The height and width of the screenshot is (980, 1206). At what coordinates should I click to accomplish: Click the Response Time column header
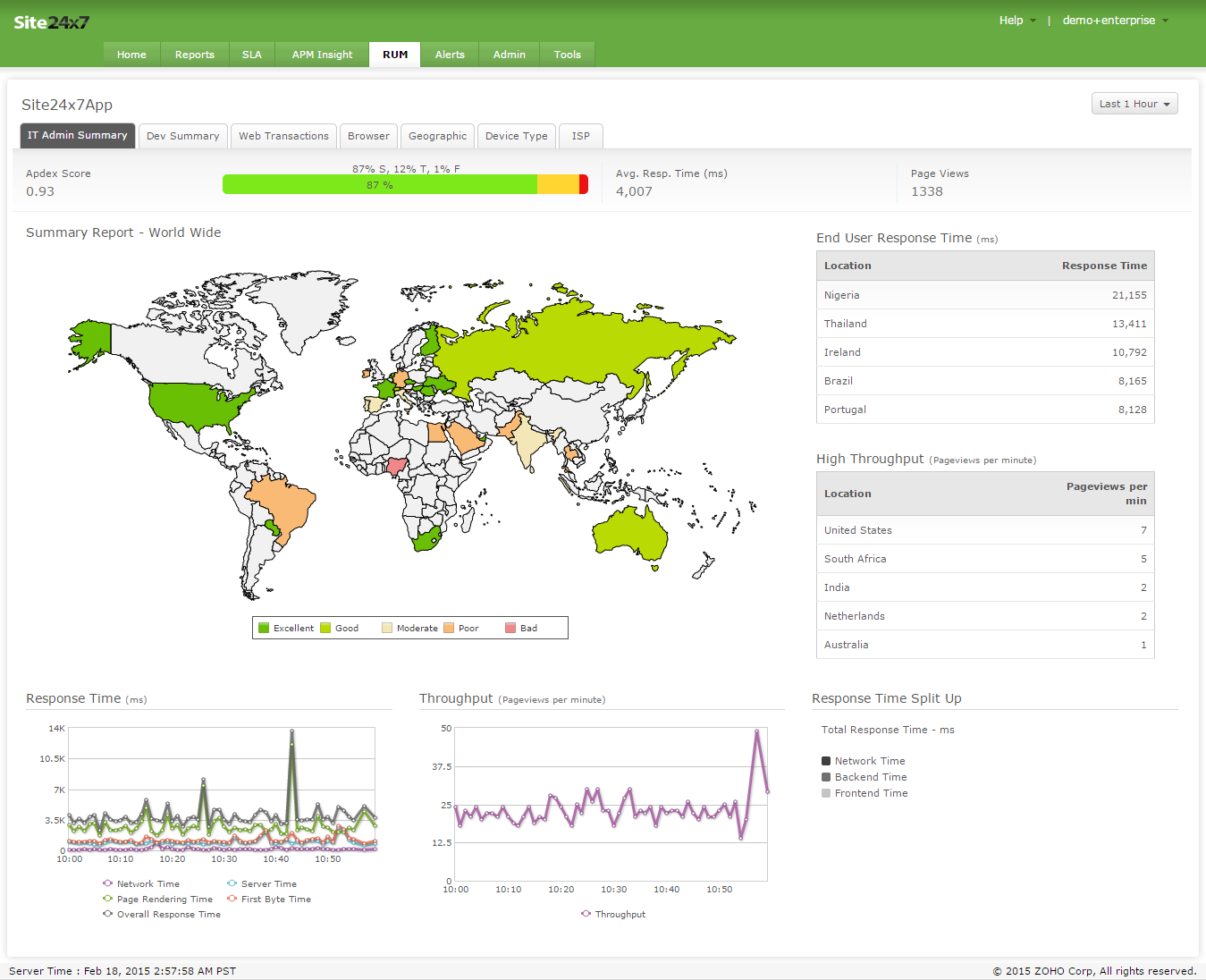click(x=1104, y=266)
